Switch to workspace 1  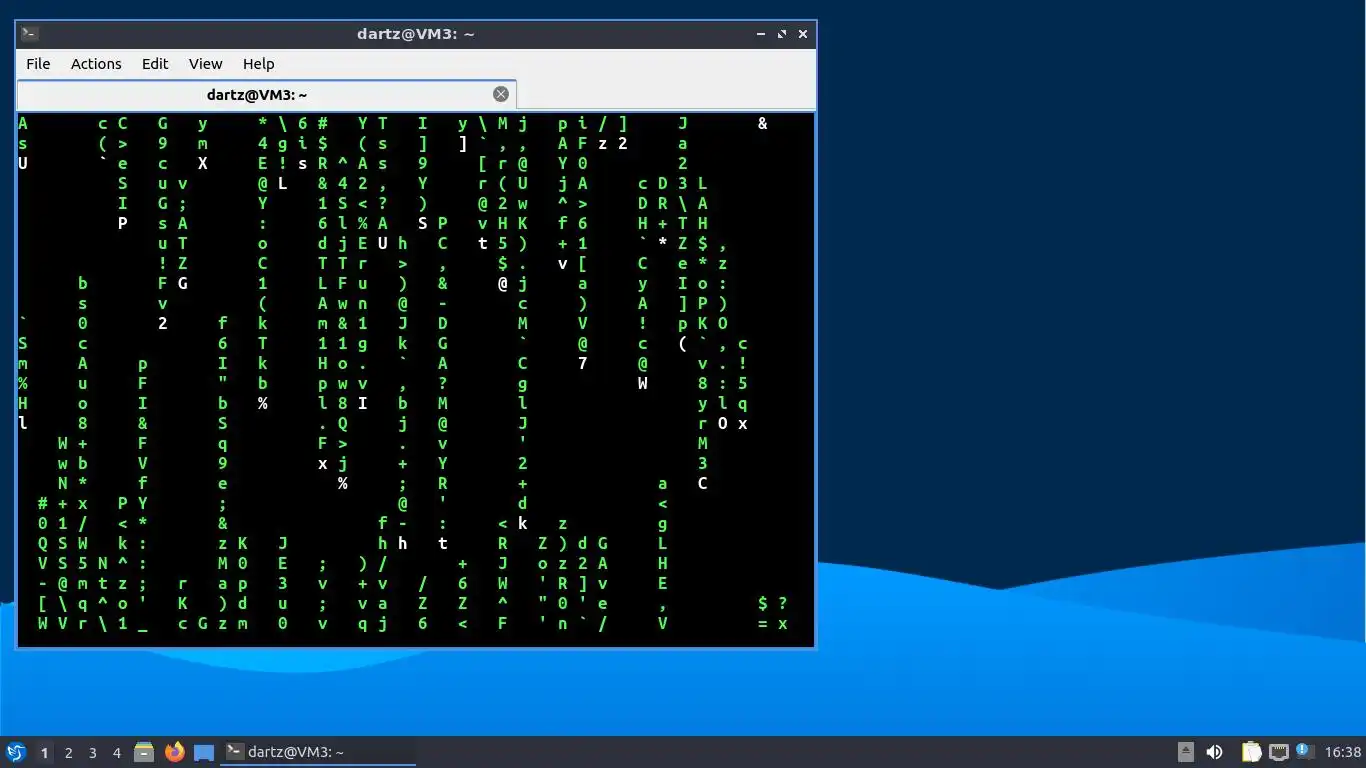[x=44, y=752]
